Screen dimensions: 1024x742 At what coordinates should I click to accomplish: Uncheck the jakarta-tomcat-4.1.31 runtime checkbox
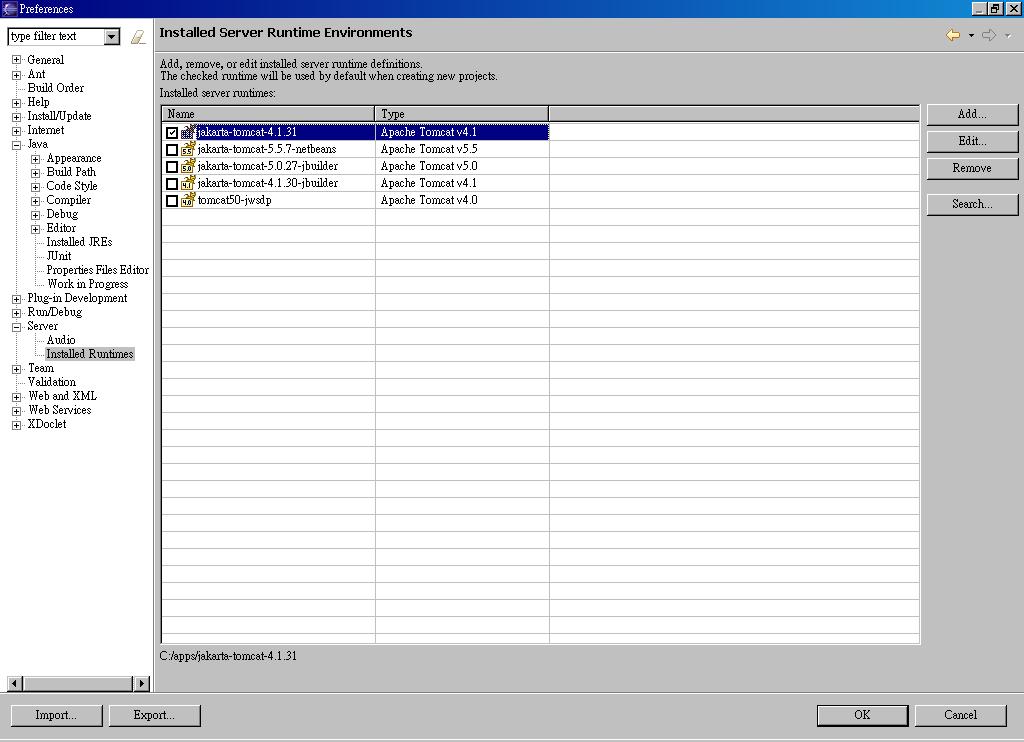[172, 133]
